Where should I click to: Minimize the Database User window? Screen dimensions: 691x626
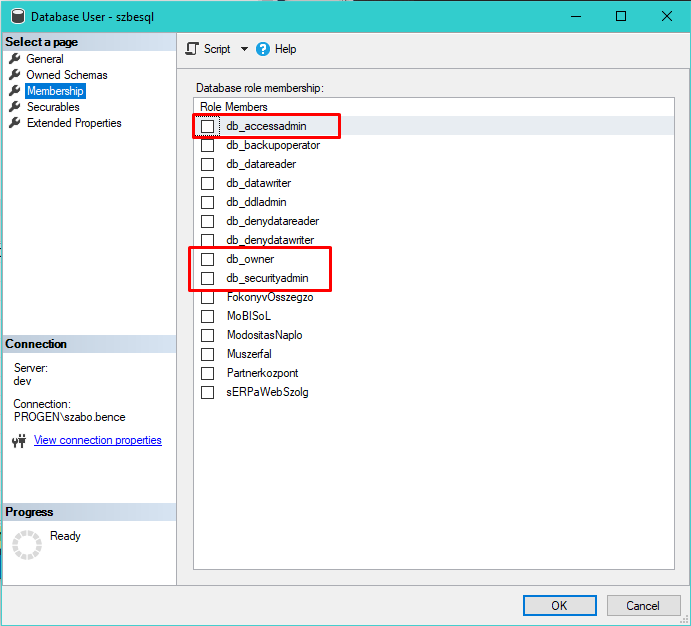point(576,16)
